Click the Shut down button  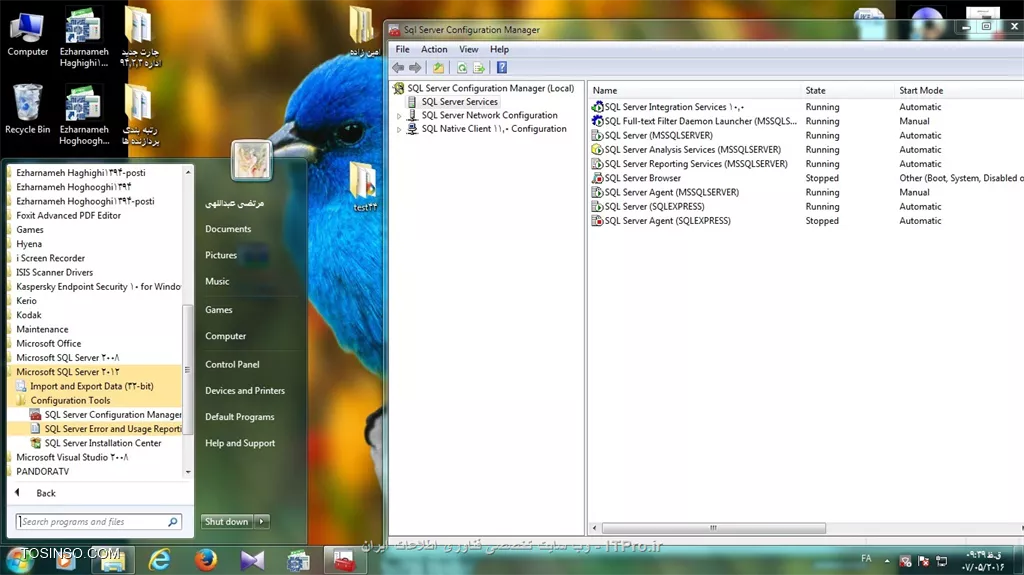tap(227, 521)
